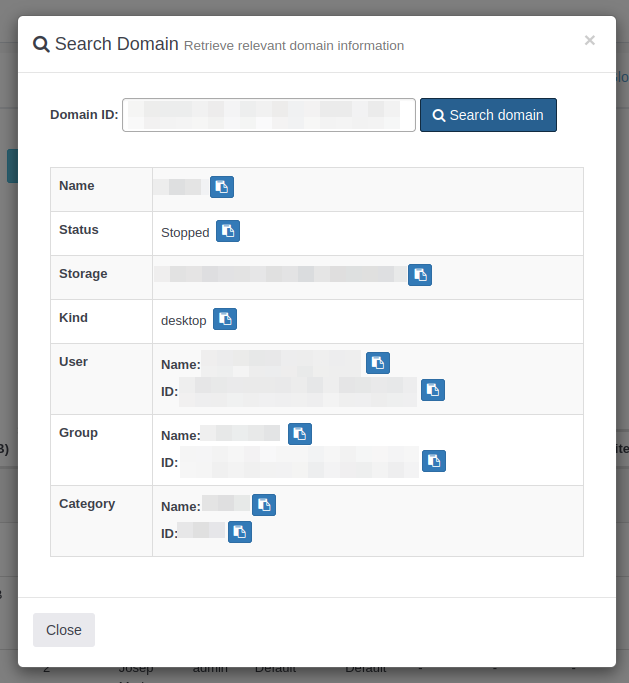Copy the Category name value
The width and height of the screenshot is (629, 683).
click(x=263, y=505)
